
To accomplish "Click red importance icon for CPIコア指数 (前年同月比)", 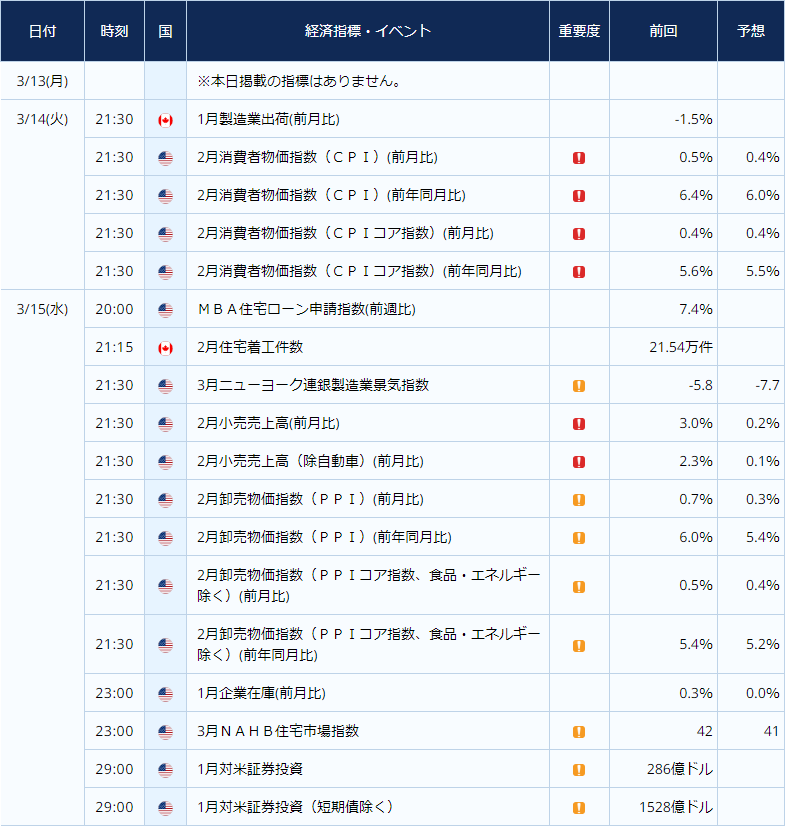I will click(579, 272).
